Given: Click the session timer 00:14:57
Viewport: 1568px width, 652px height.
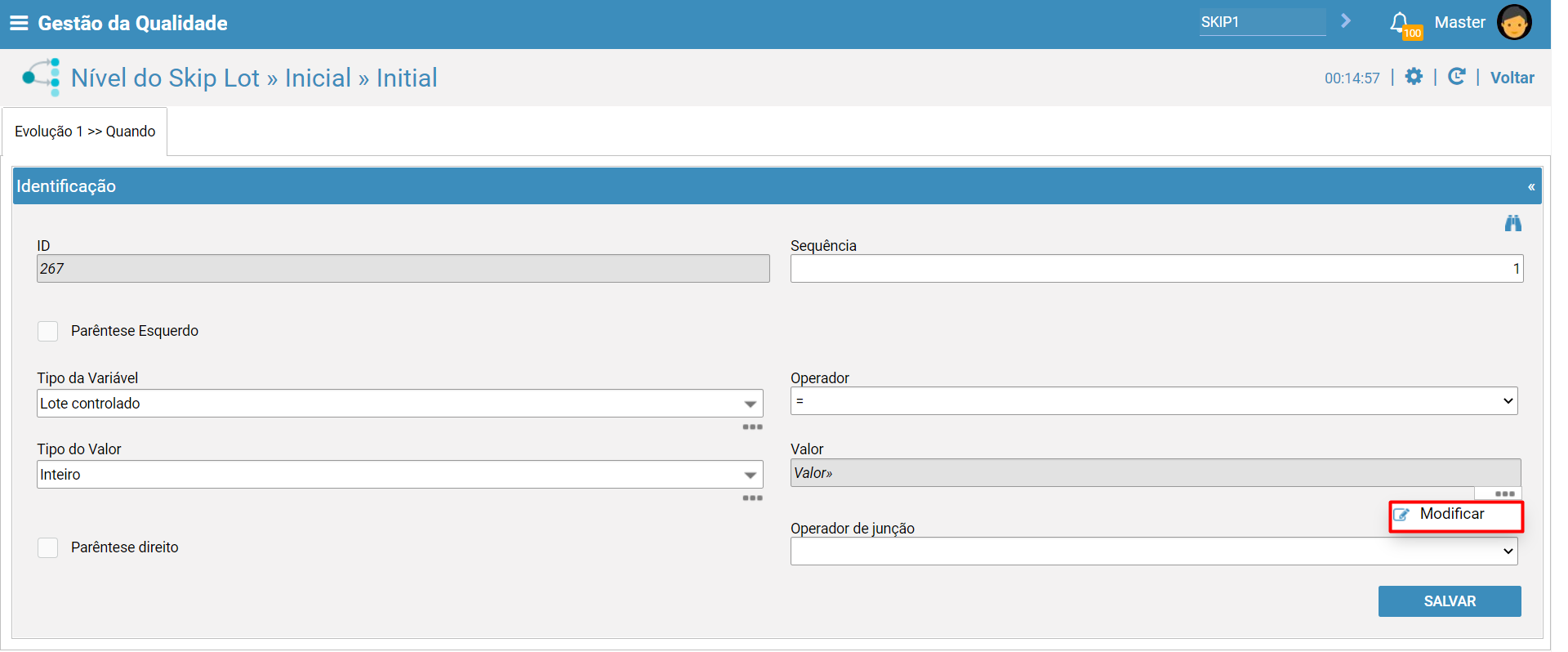Looking at the screenshot, I should (x=1352, y=78).
